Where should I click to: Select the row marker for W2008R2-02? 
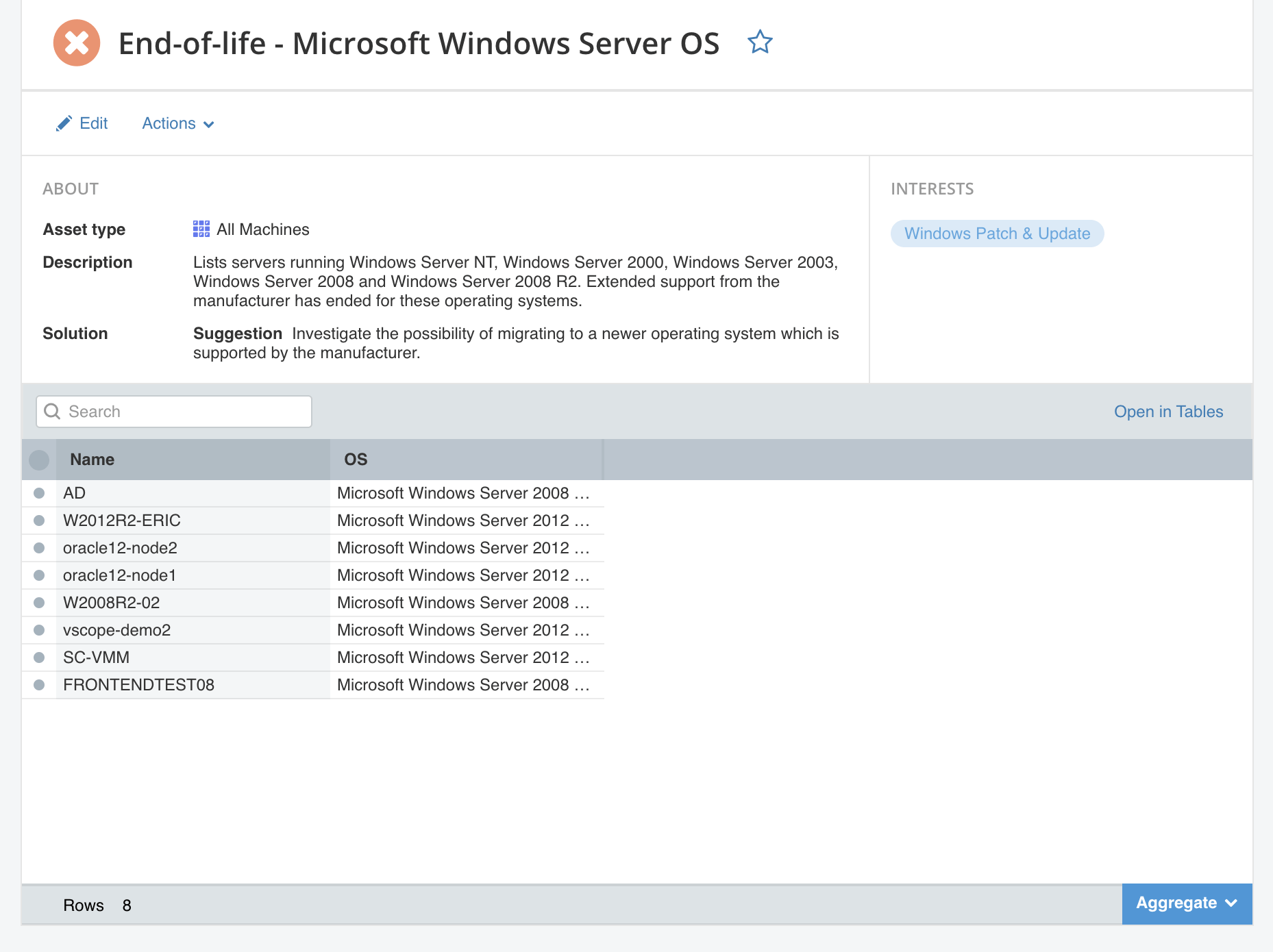[39, 603]
